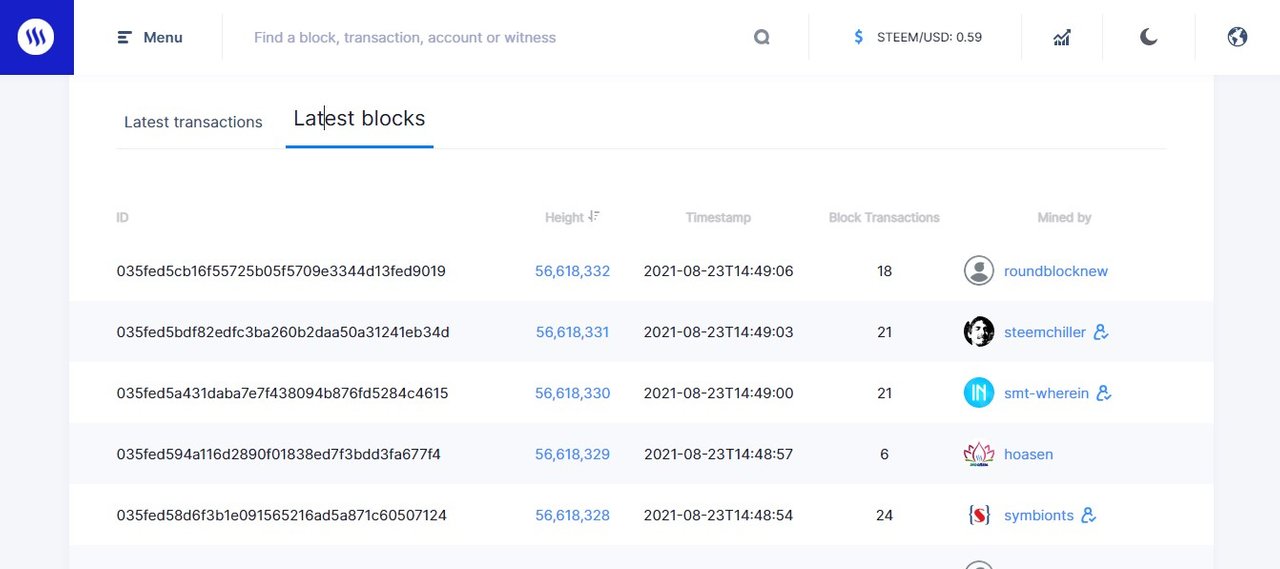Click the STEEM/USD dollar icon

(x=858, y=37)
